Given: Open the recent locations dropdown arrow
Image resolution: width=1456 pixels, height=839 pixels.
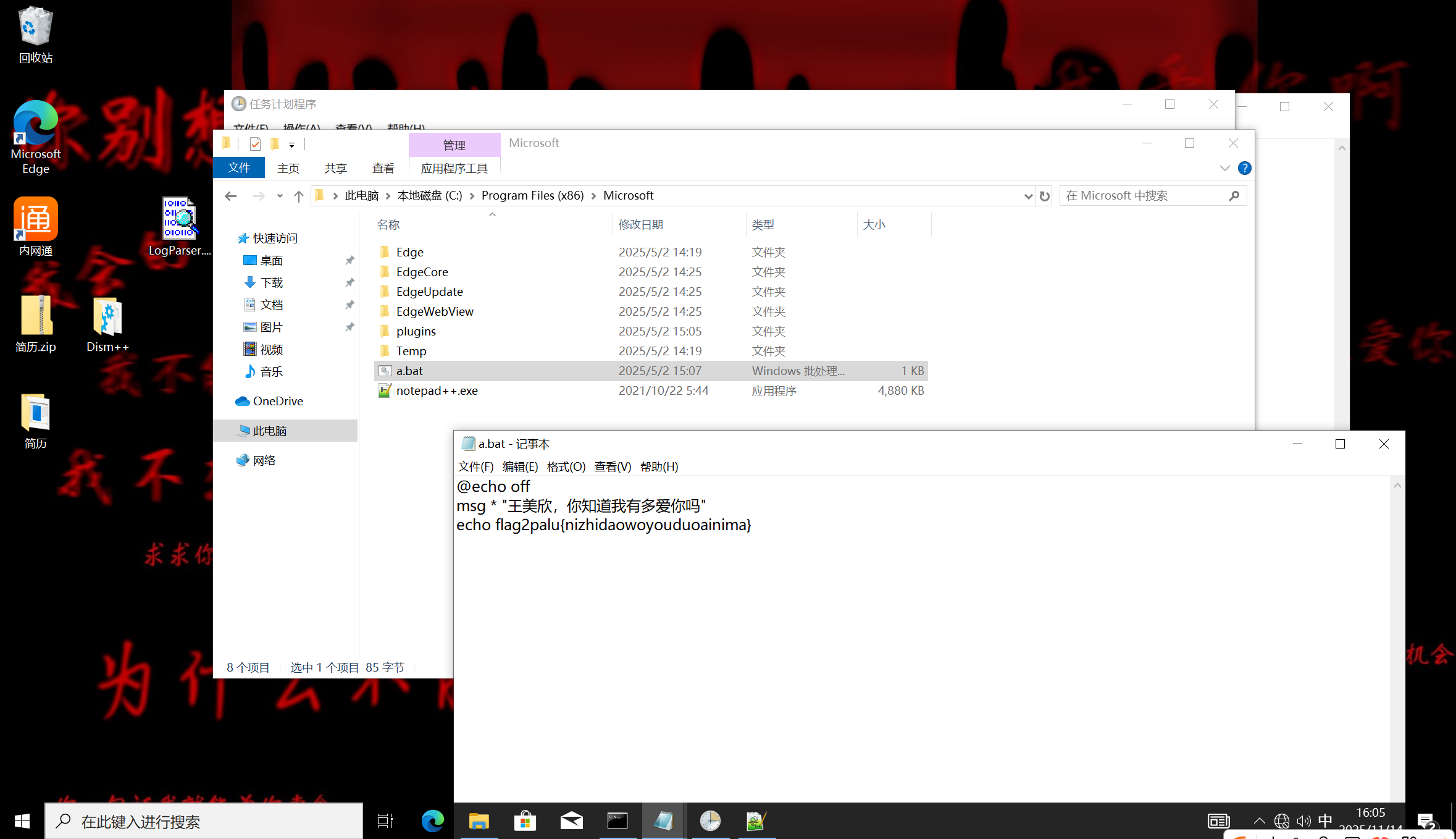Looking at the screenshot, I should (x=280, y=196).
